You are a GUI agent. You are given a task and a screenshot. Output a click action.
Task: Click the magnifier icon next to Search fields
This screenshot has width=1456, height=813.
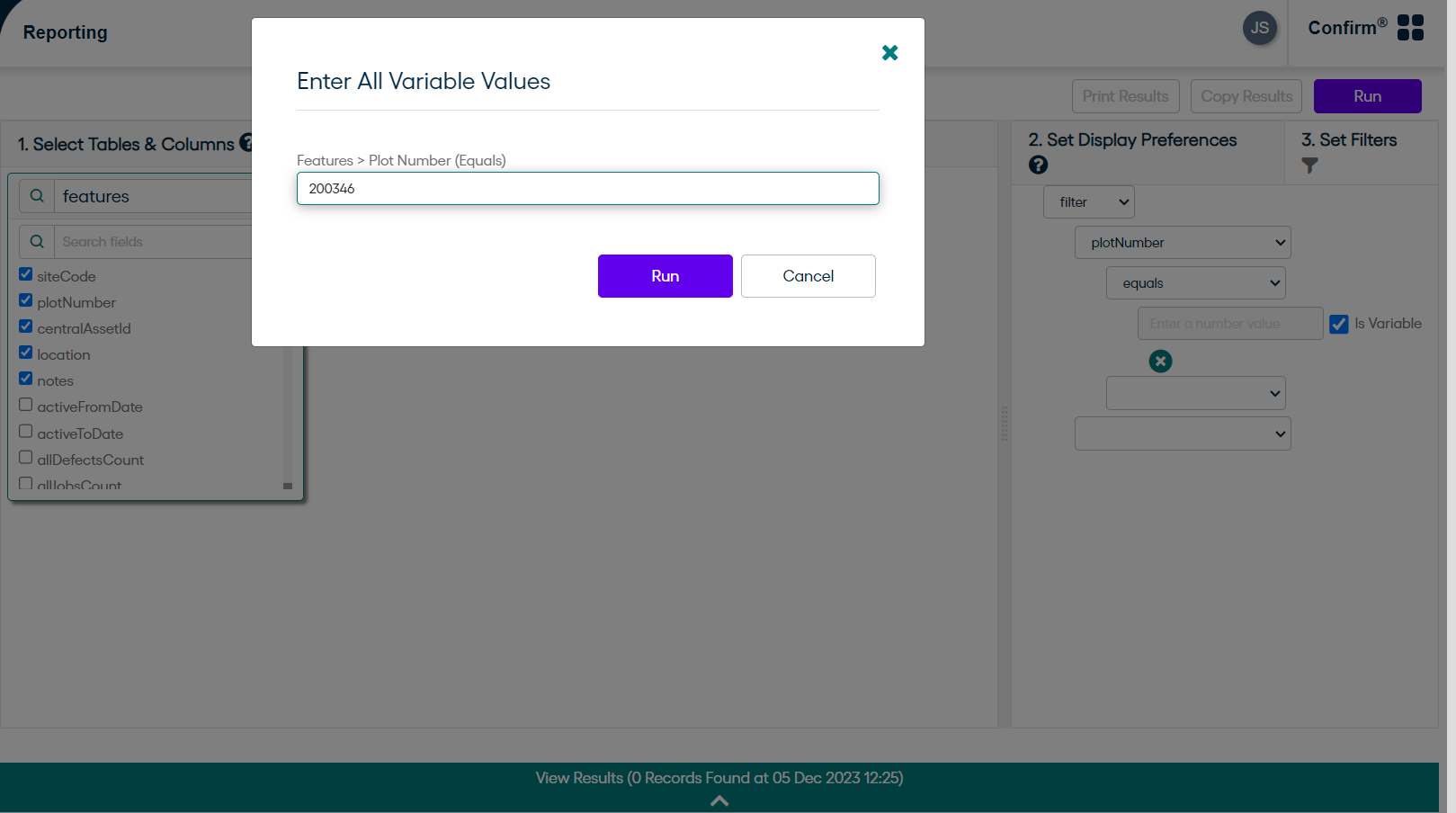36,241
